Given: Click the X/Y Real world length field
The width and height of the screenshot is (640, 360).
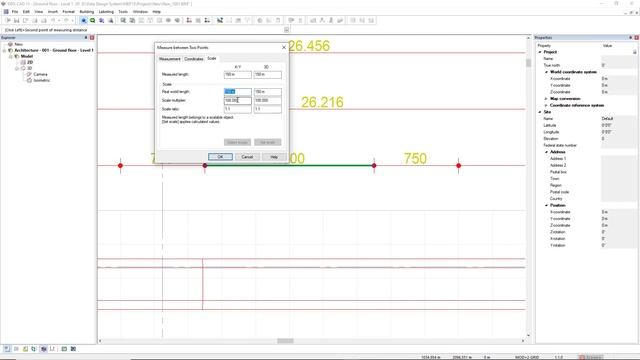Looking at the screenshot, I should 238,92.
